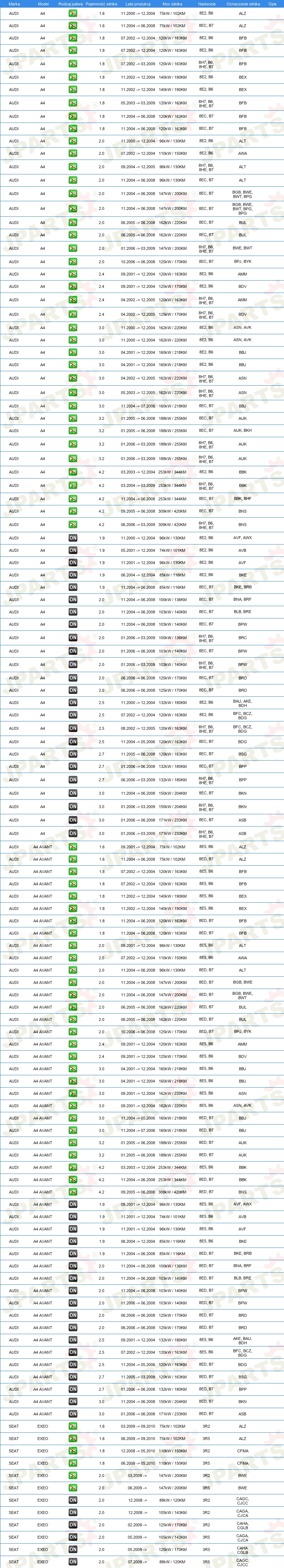Click ON icon in A4 AVANT ASB 8ED row
The height and width of the screenshot is (1568, 284).
click(73, 1414)
